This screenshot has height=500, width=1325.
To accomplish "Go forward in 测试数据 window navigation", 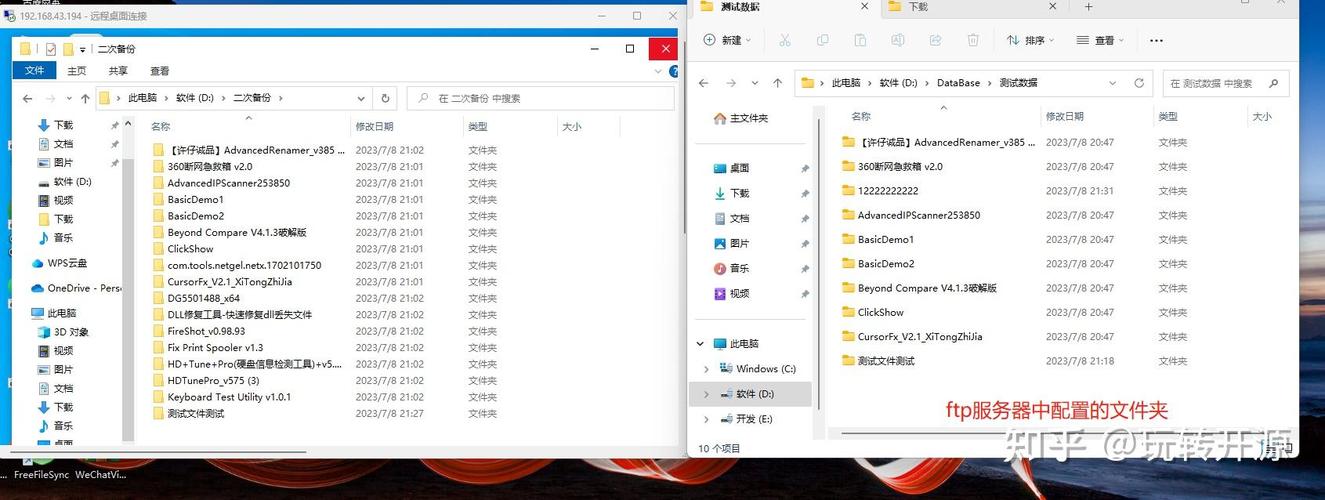I will click(x=731, y=83).
